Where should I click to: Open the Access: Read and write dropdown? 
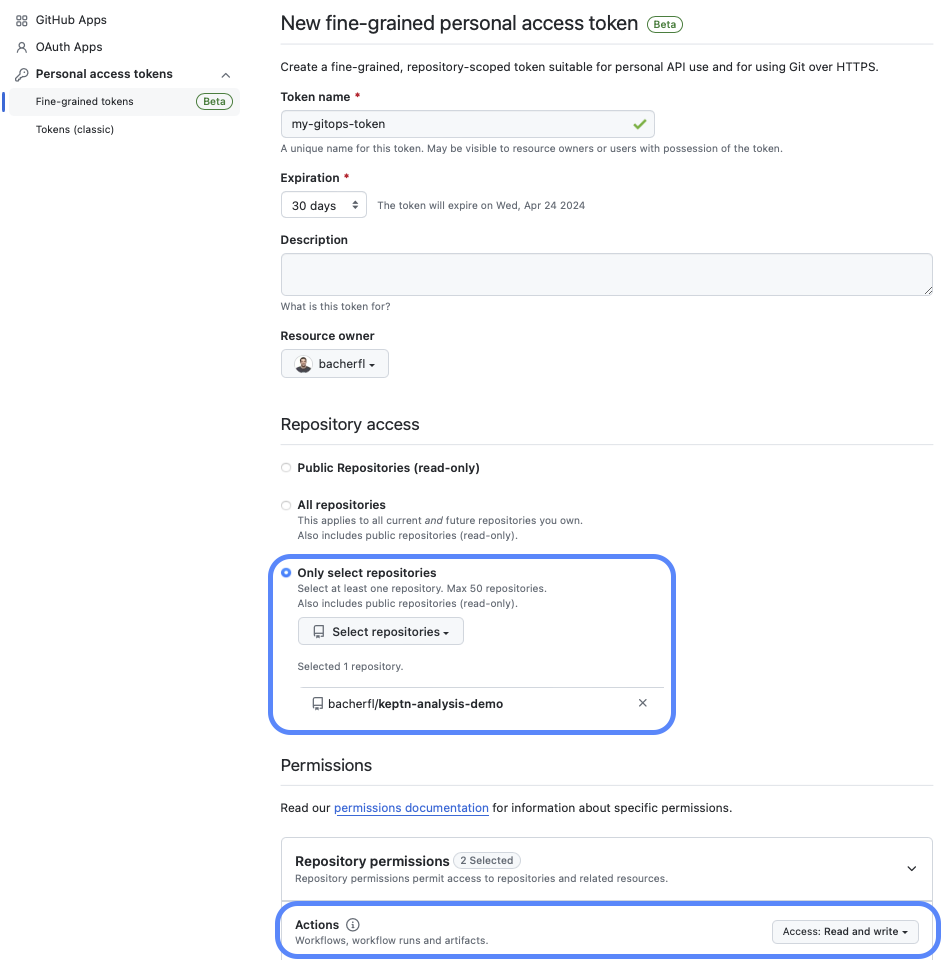(845, 931)
